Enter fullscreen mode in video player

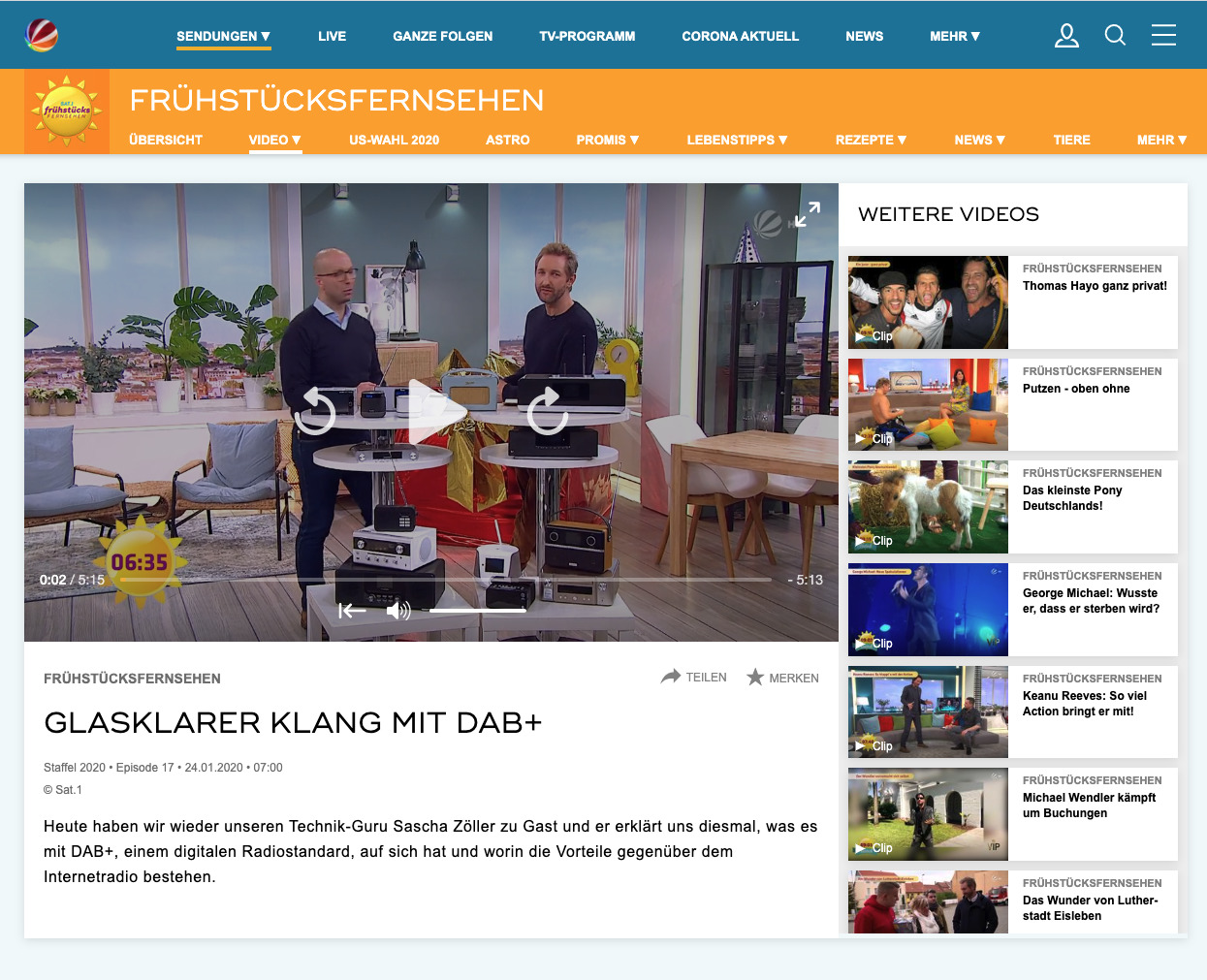[x=808, y=214]
